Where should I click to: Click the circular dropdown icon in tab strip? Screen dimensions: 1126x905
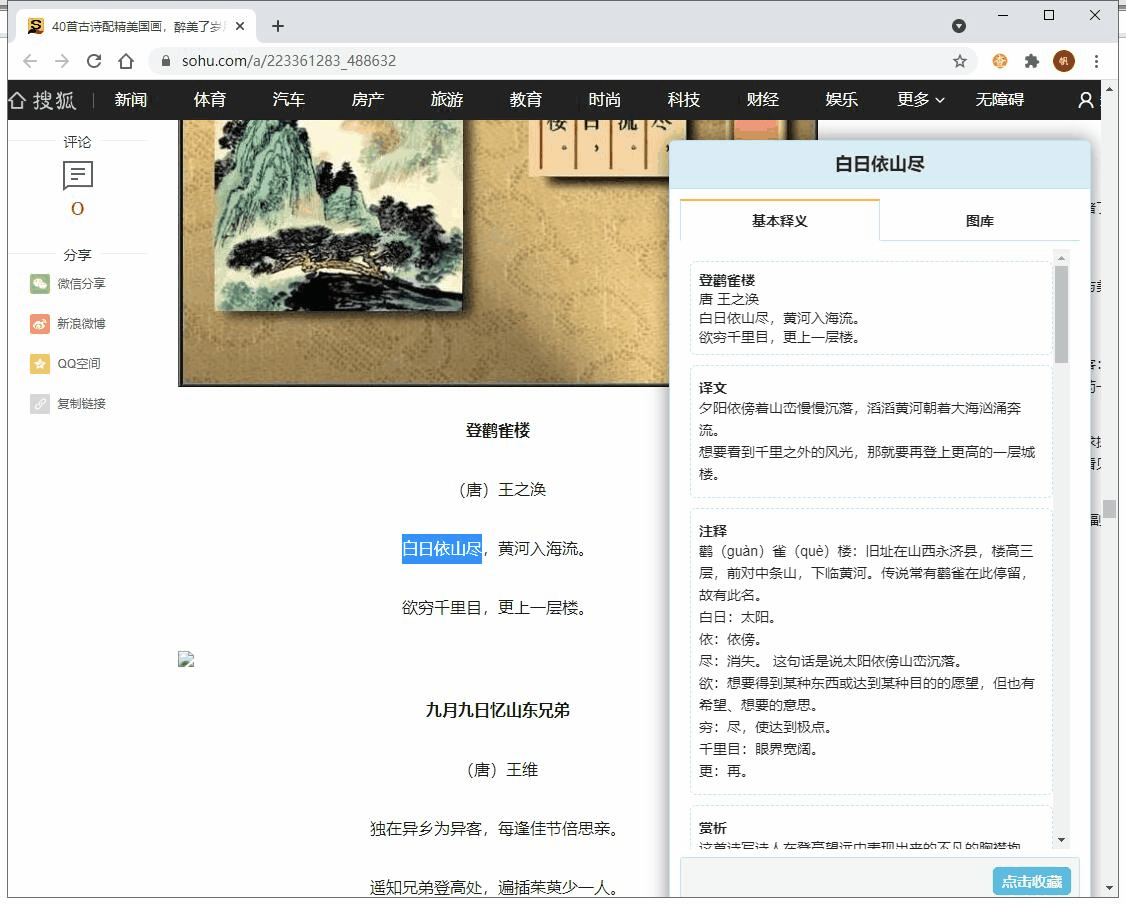click(x=959, y=27)
